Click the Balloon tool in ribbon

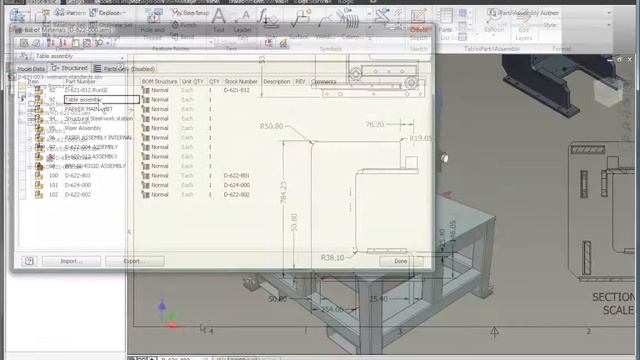tap(493, 20)
